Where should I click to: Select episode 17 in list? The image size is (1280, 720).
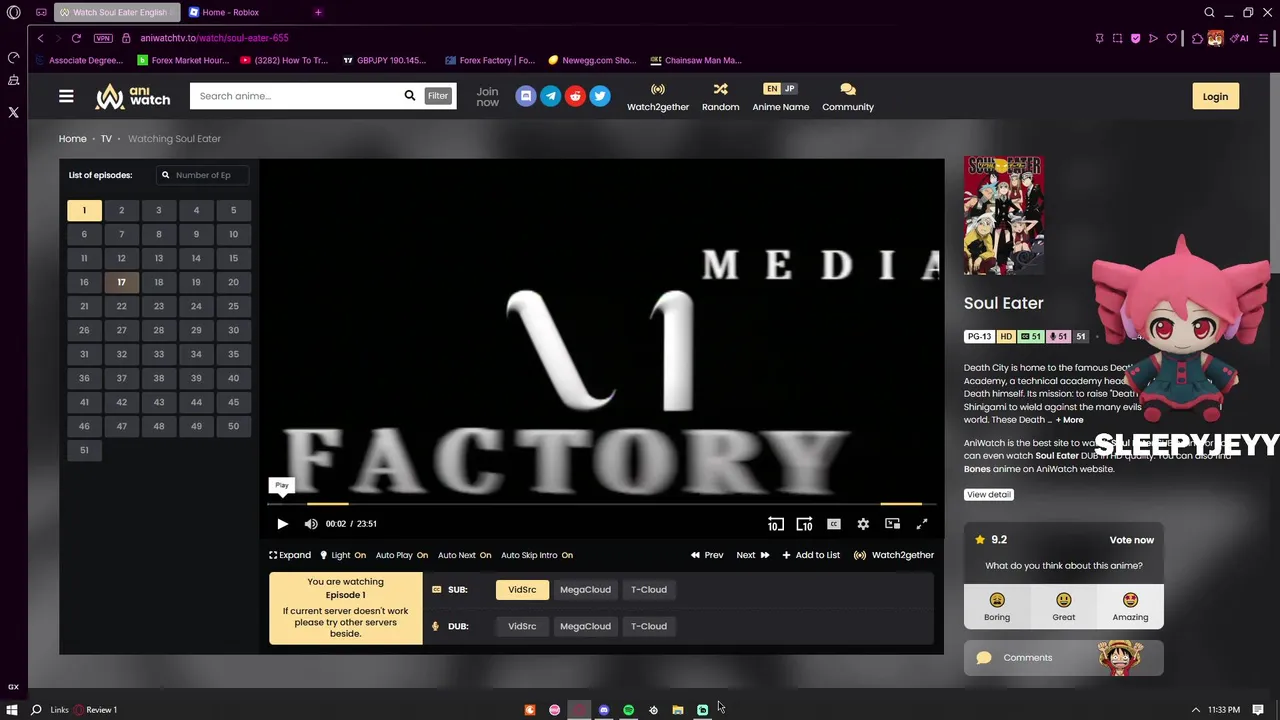click(121, 282)
